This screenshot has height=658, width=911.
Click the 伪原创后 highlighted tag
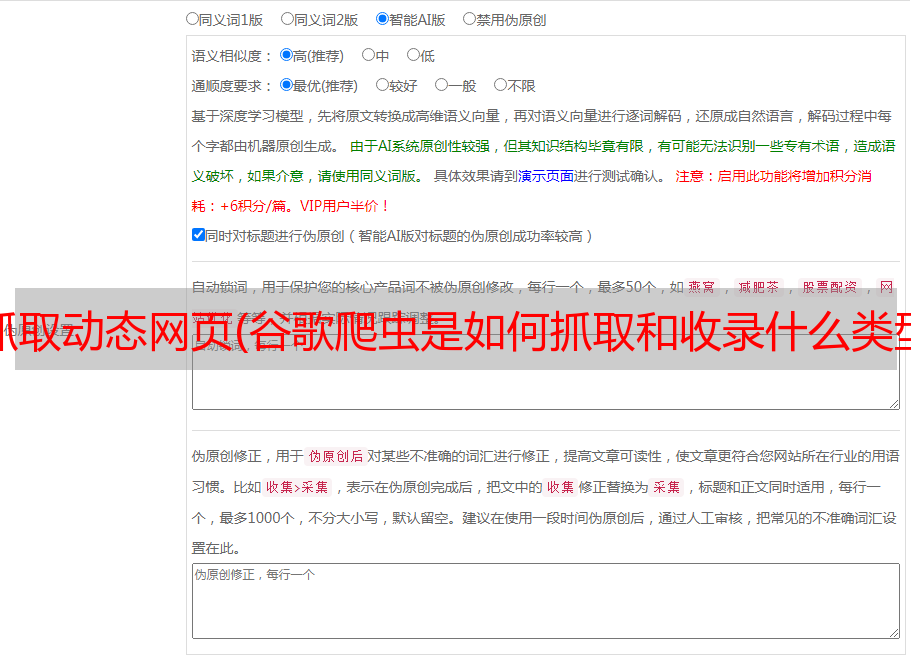(336, 456)
